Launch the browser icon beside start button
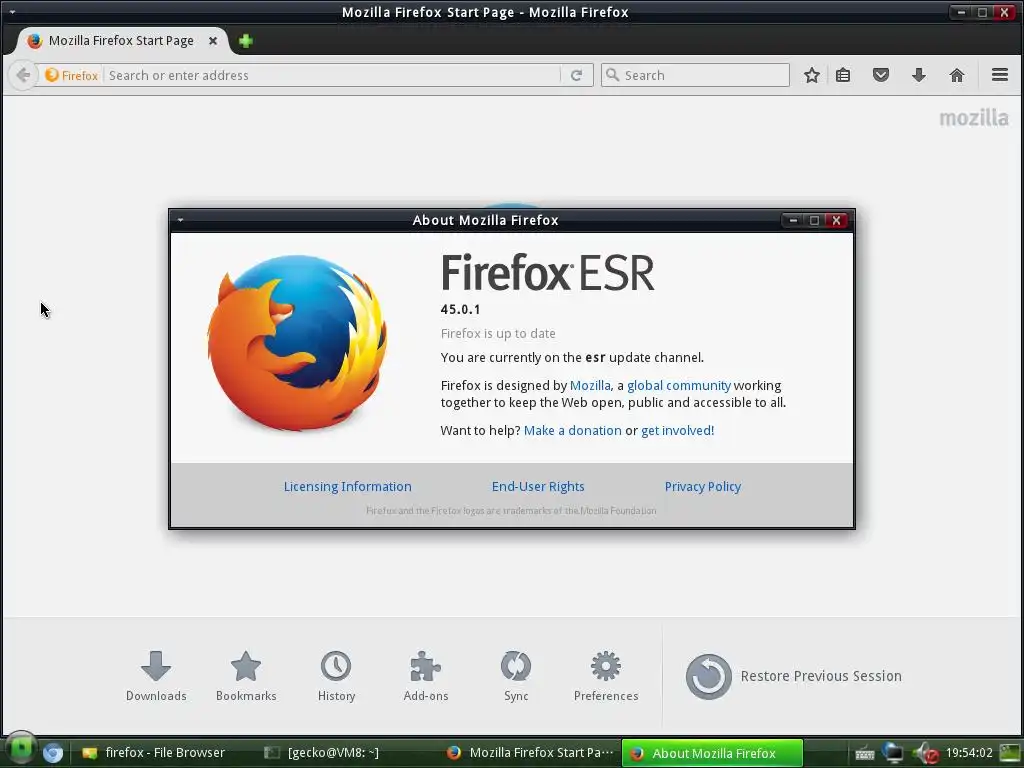Viewport: 1024px width, 768px height. tap(53, 753)
